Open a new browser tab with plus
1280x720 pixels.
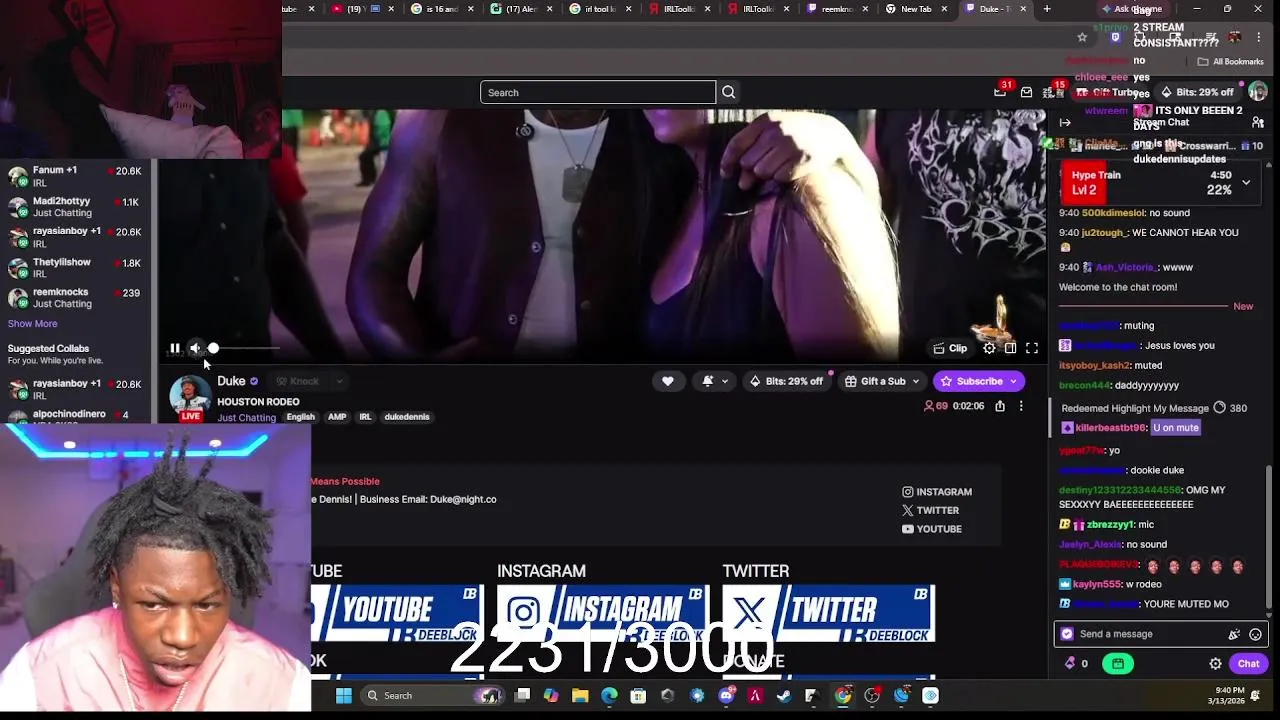[x=1047, y=9]
